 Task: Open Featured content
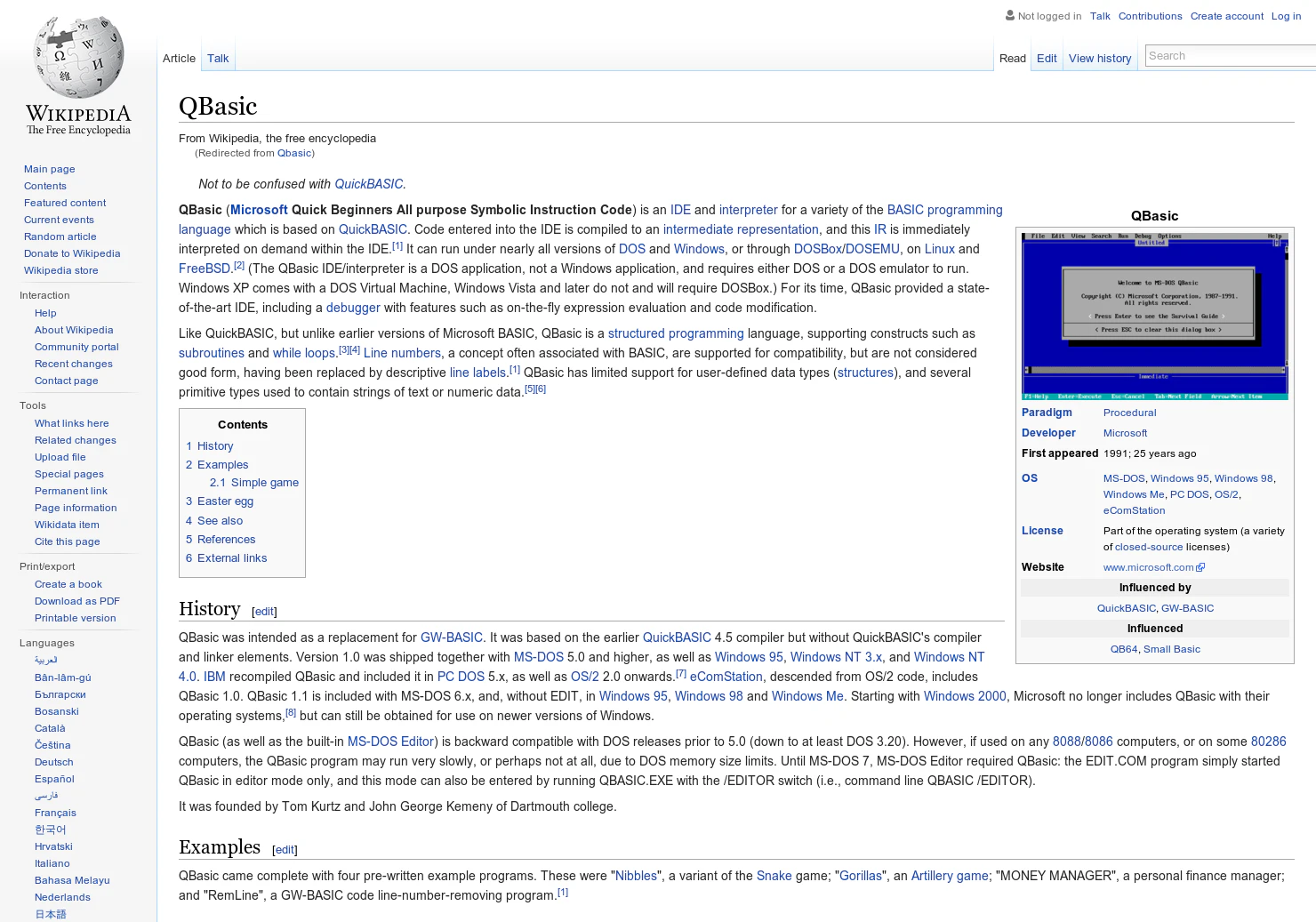point(65,203)
